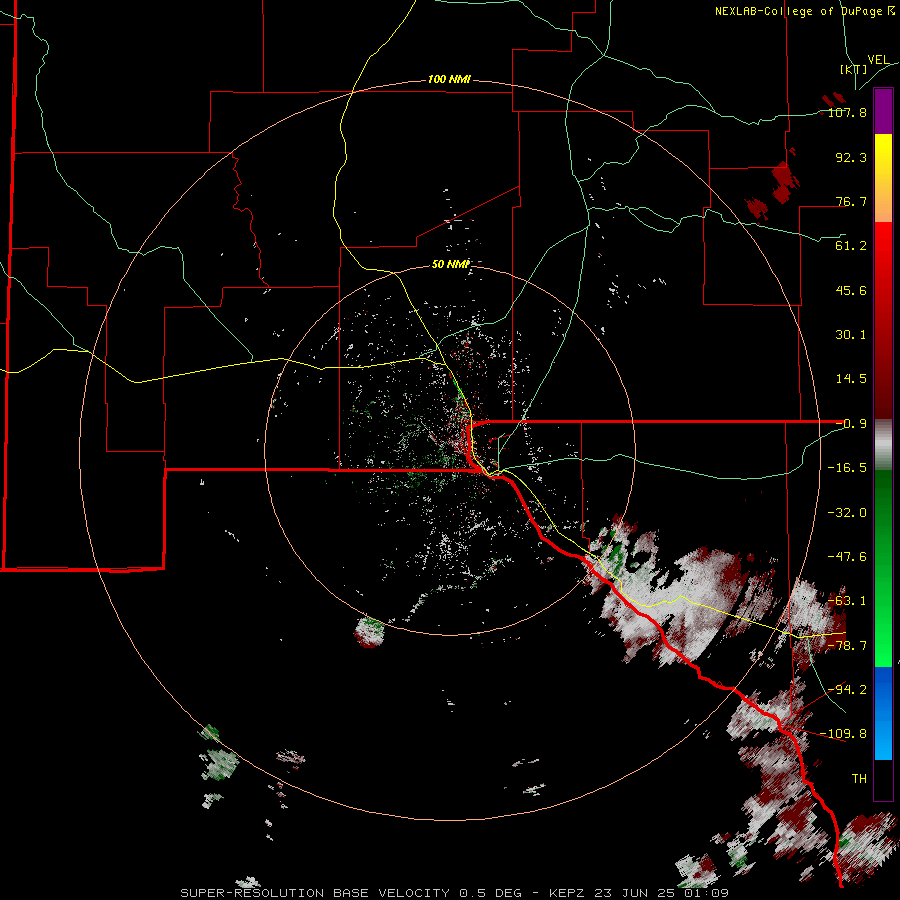Pick the purple top segment of color bar
Screen dimensions: 900x900
coord(883,112)
